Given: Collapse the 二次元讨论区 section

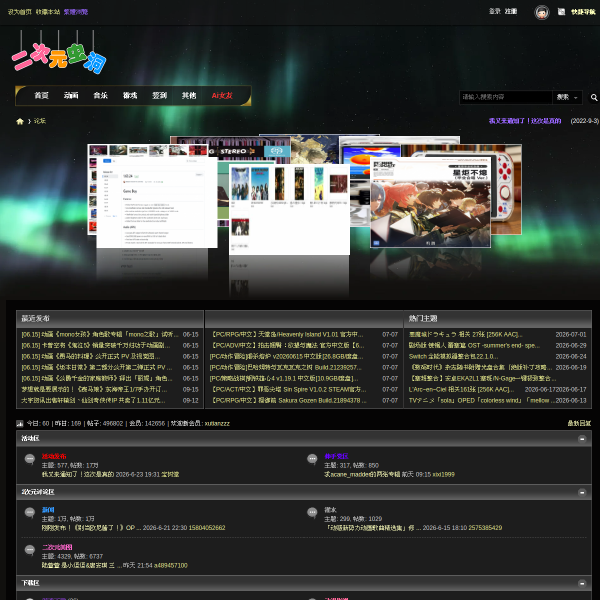Looking at the screenshot, I should [582, 492].
